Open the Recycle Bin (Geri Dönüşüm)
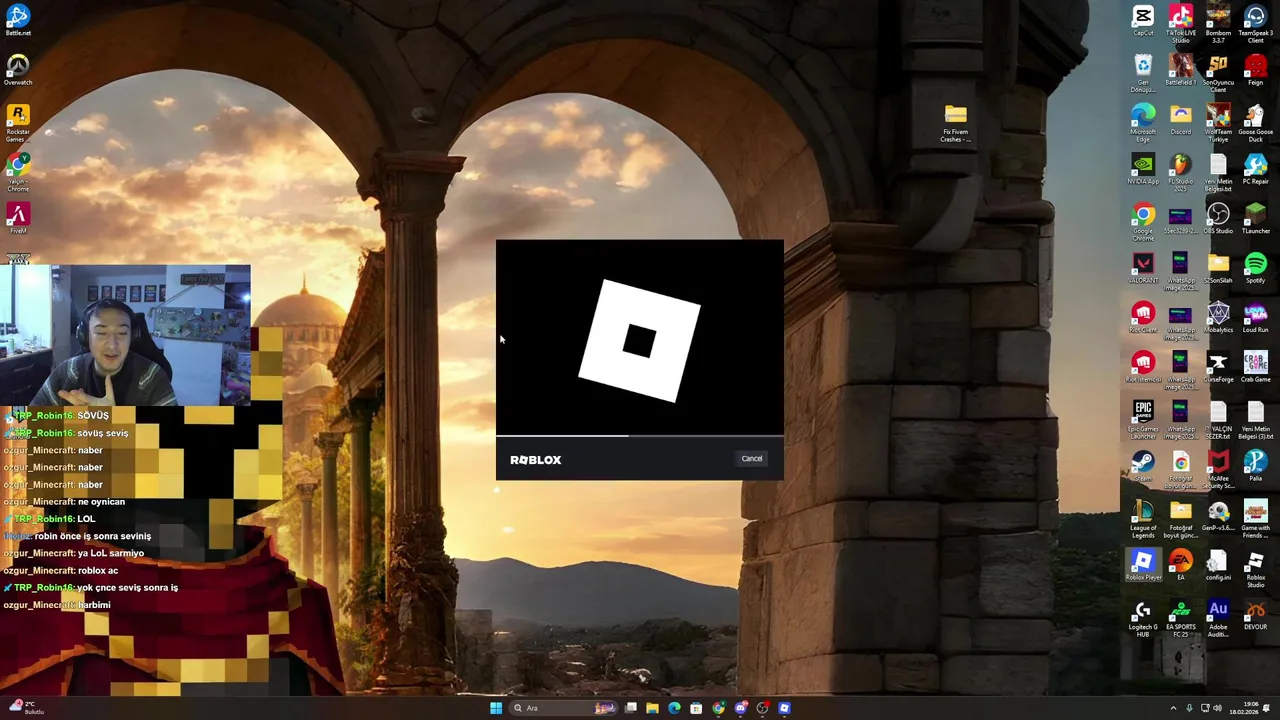Screen dimensions: 1280x720 pos(1143,73)
